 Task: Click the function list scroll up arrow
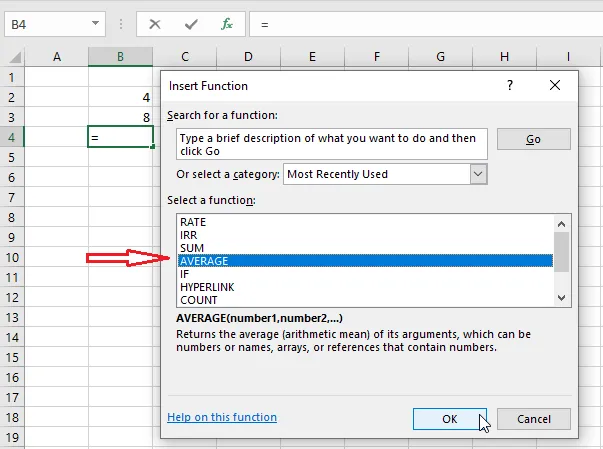click(x=561, y=224)
